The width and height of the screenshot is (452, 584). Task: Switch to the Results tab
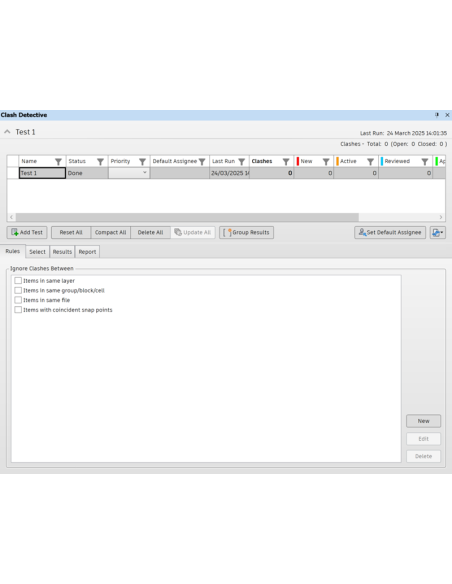tap(62, 252)
